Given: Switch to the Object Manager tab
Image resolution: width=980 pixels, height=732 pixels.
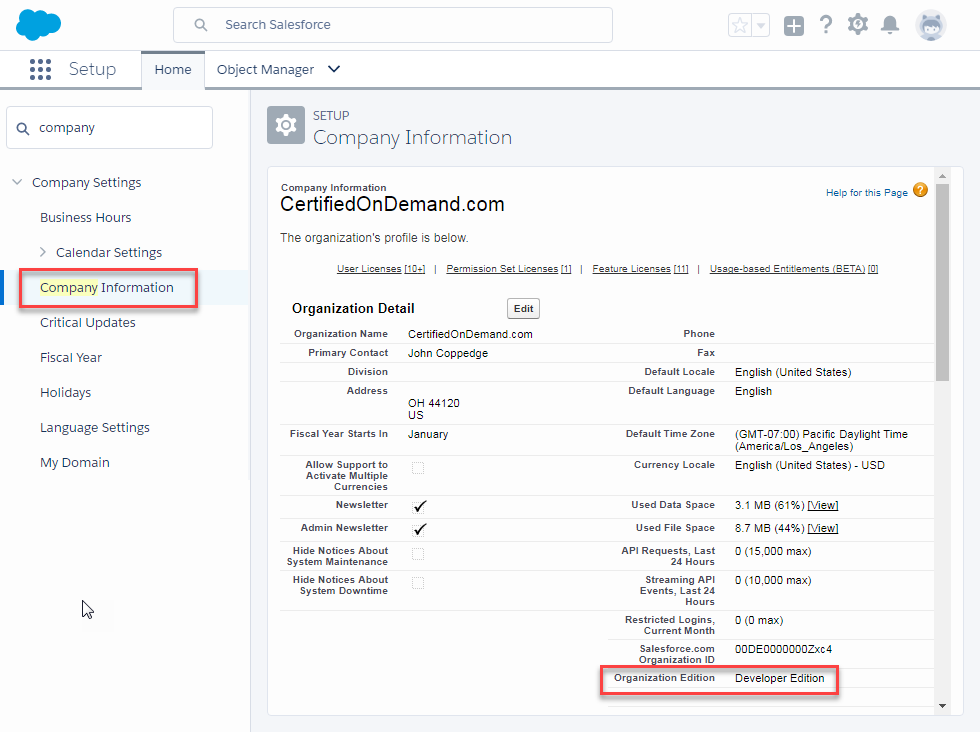Looking at the screenshot, I should pos(265,69).
